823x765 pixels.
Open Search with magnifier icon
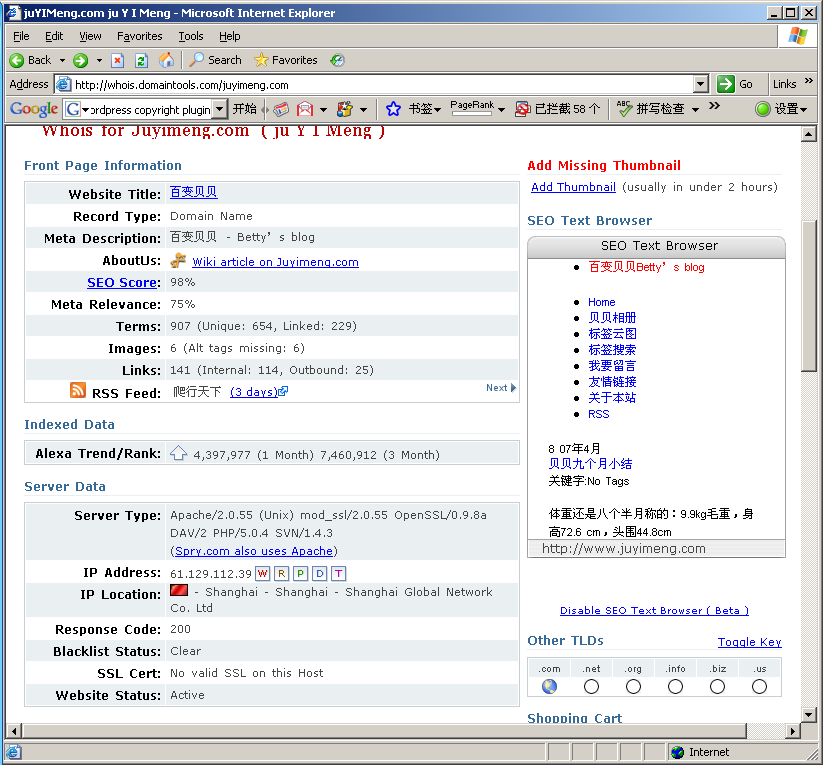pyautogui.click(x=215, y=60)
